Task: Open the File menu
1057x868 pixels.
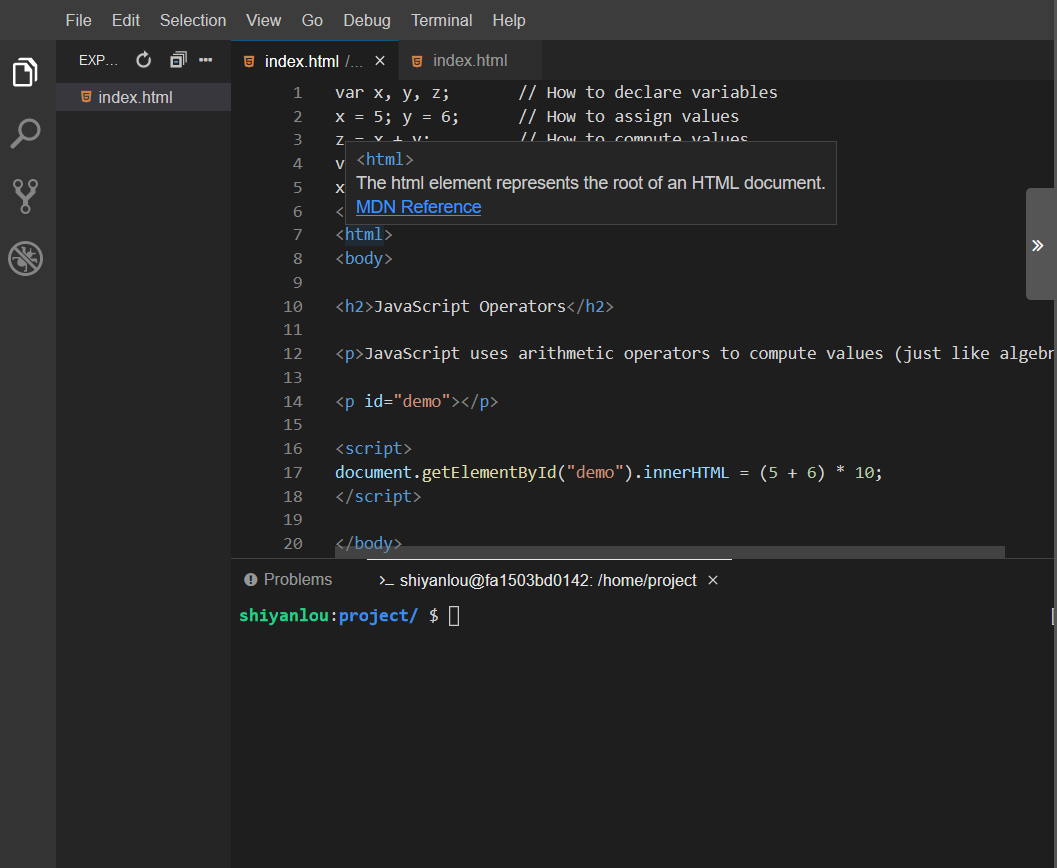Action: [x=78, y=20]
